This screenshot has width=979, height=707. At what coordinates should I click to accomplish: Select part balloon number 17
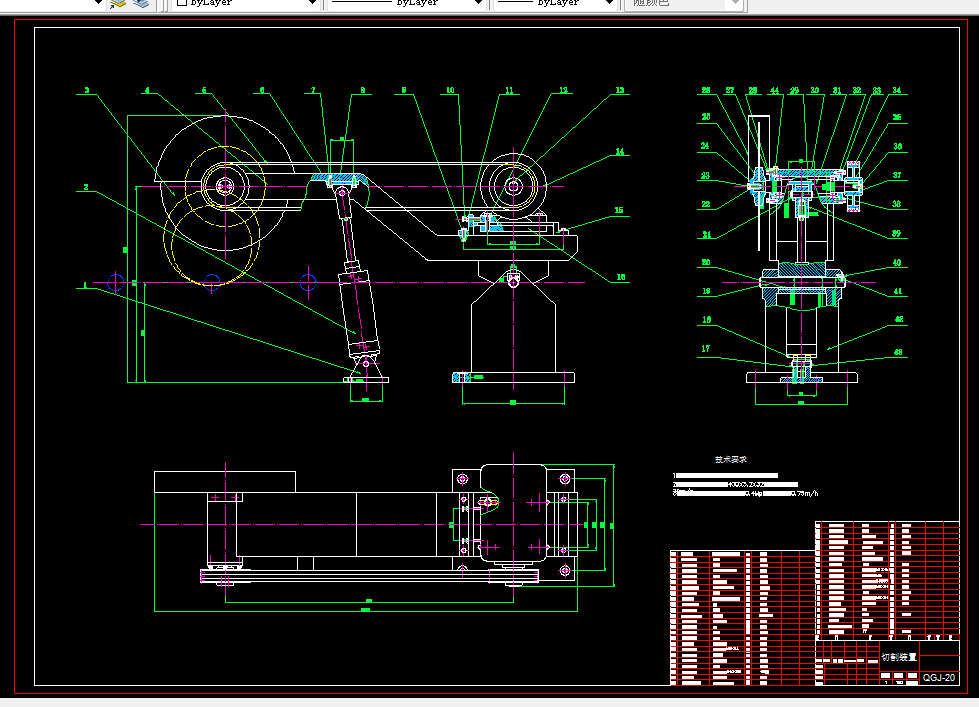coord(706,349)
